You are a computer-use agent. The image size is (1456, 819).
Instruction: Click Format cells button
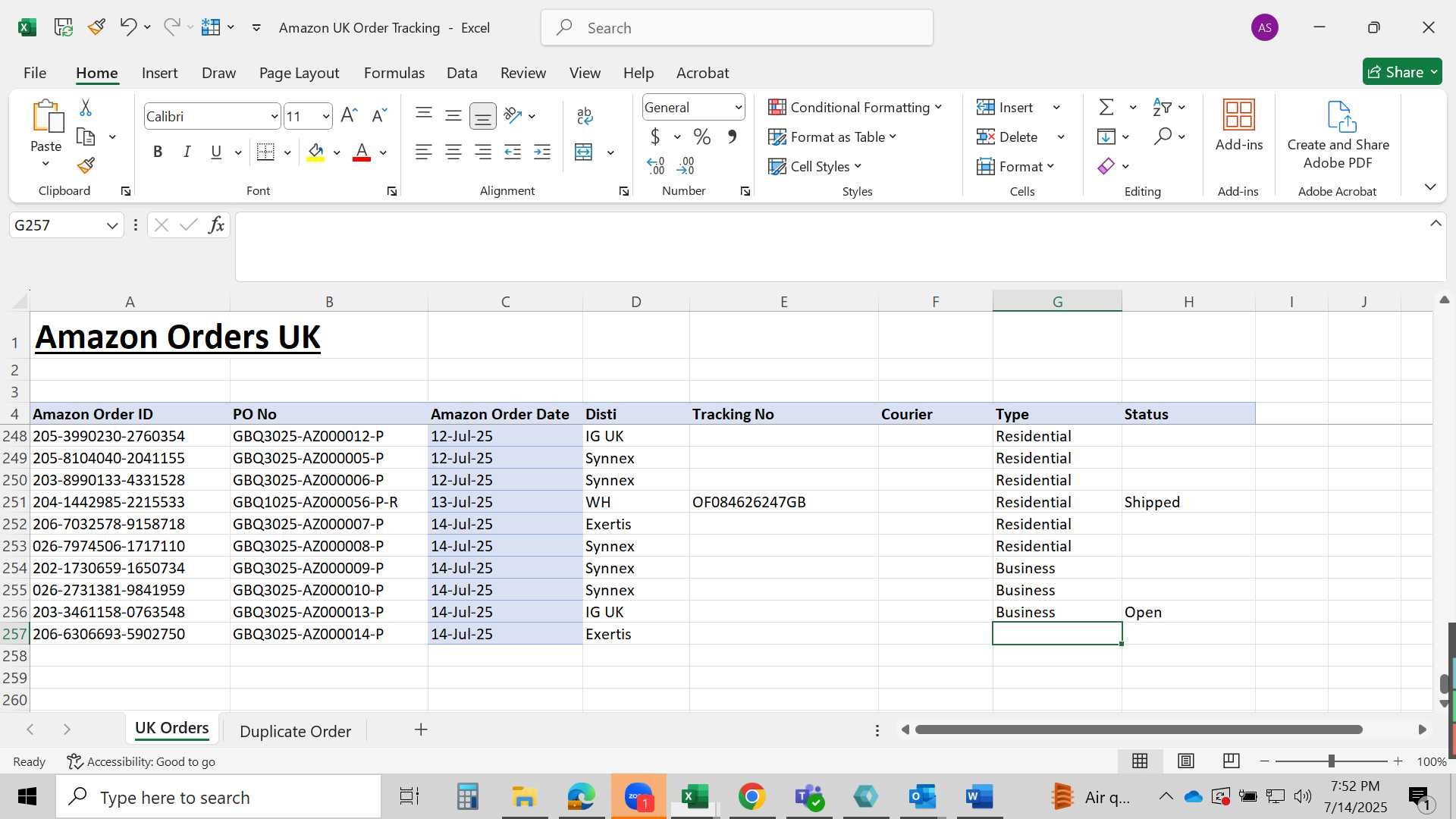[x=1015, y=166]
